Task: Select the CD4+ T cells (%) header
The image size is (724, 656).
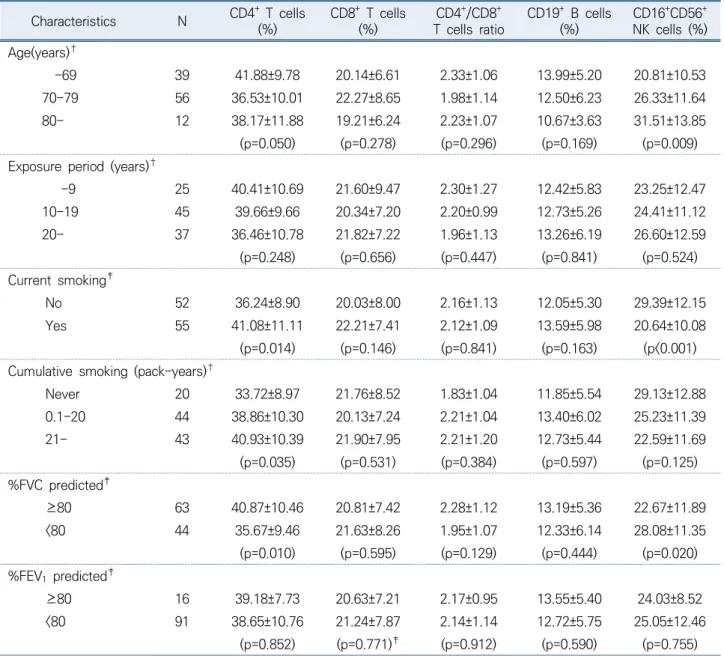Action: [267, 21]
